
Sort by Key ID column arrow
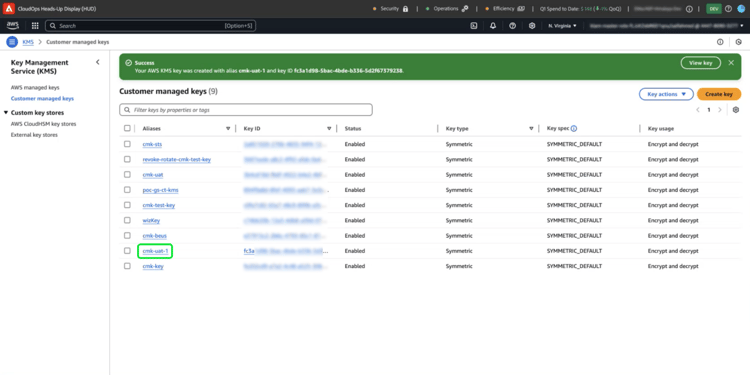(329, 129)
